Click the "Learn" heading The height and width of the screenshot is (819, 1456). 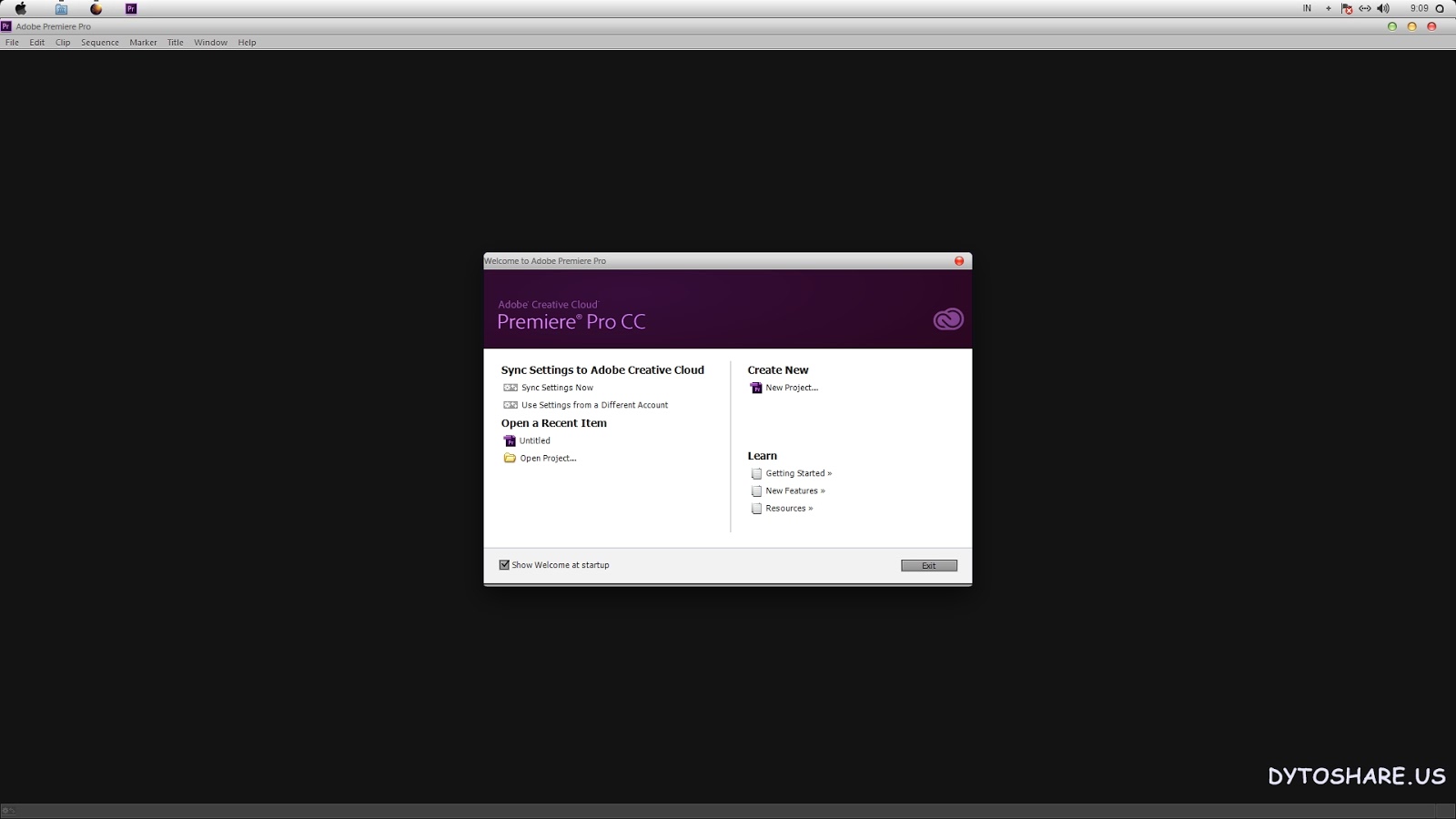point(763,456)
